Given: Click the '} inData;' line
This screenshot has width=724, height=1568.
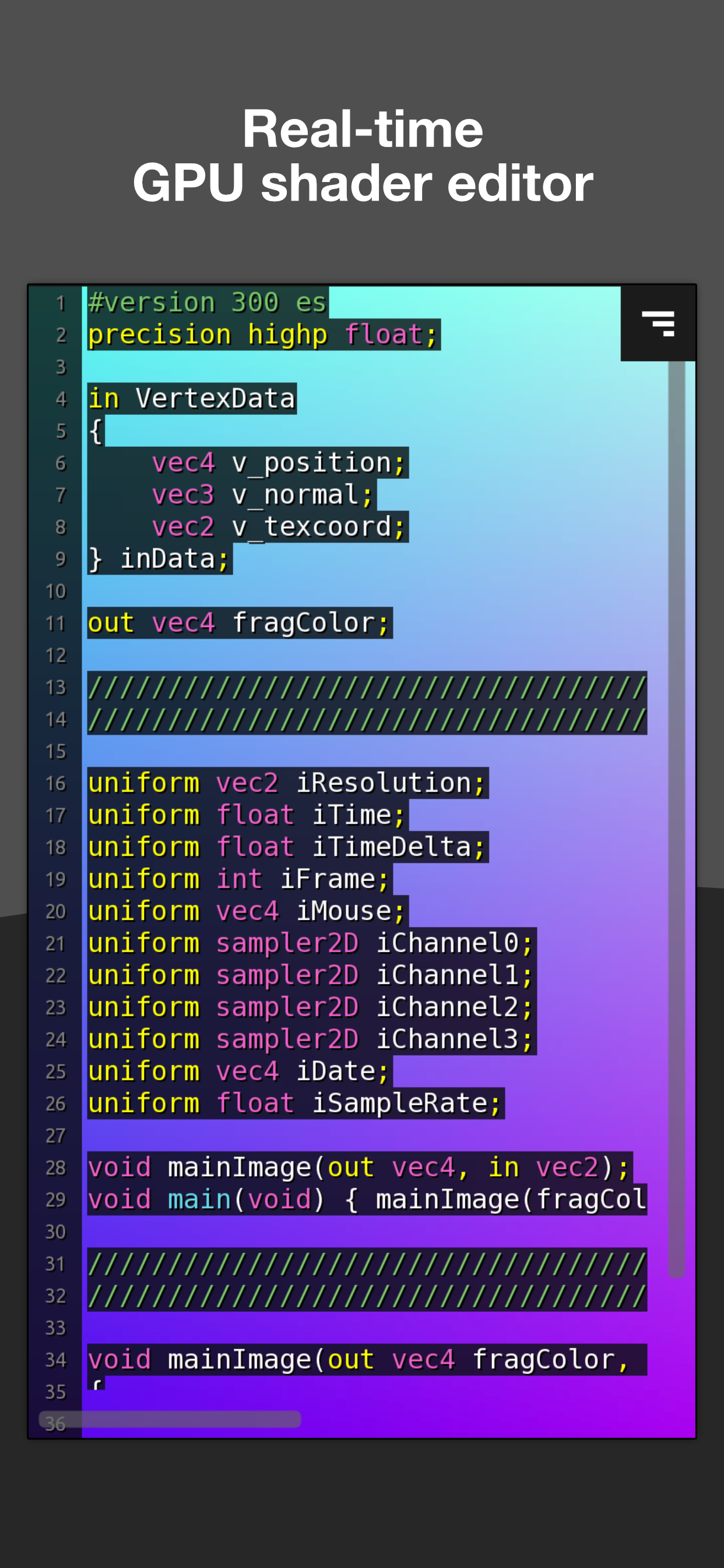Looking at the screenshot, I should tap(159, 559).
